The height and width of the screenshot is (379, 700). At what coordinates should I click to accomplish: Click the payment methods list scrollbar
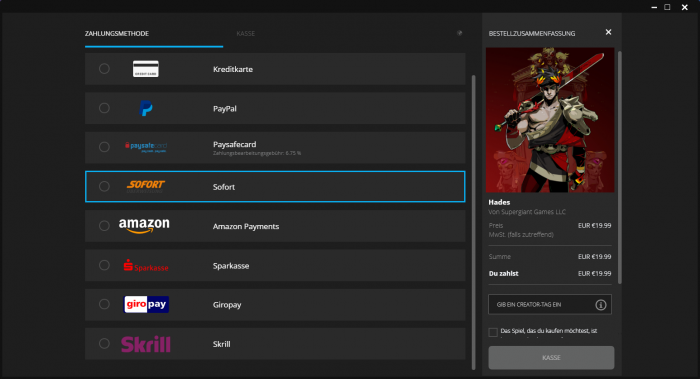[474, 222]
